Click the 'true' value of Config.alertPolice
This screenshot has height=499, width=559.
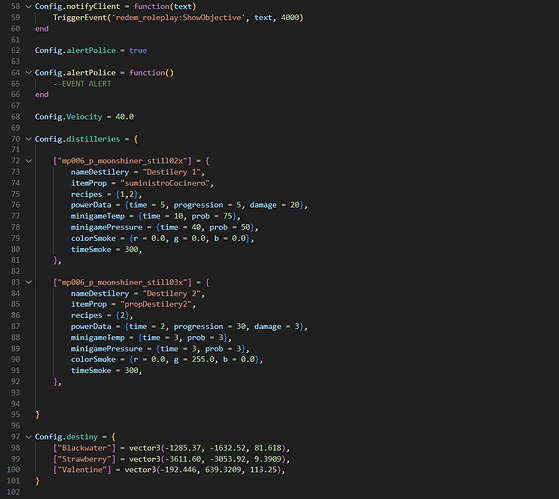[138, 51]
